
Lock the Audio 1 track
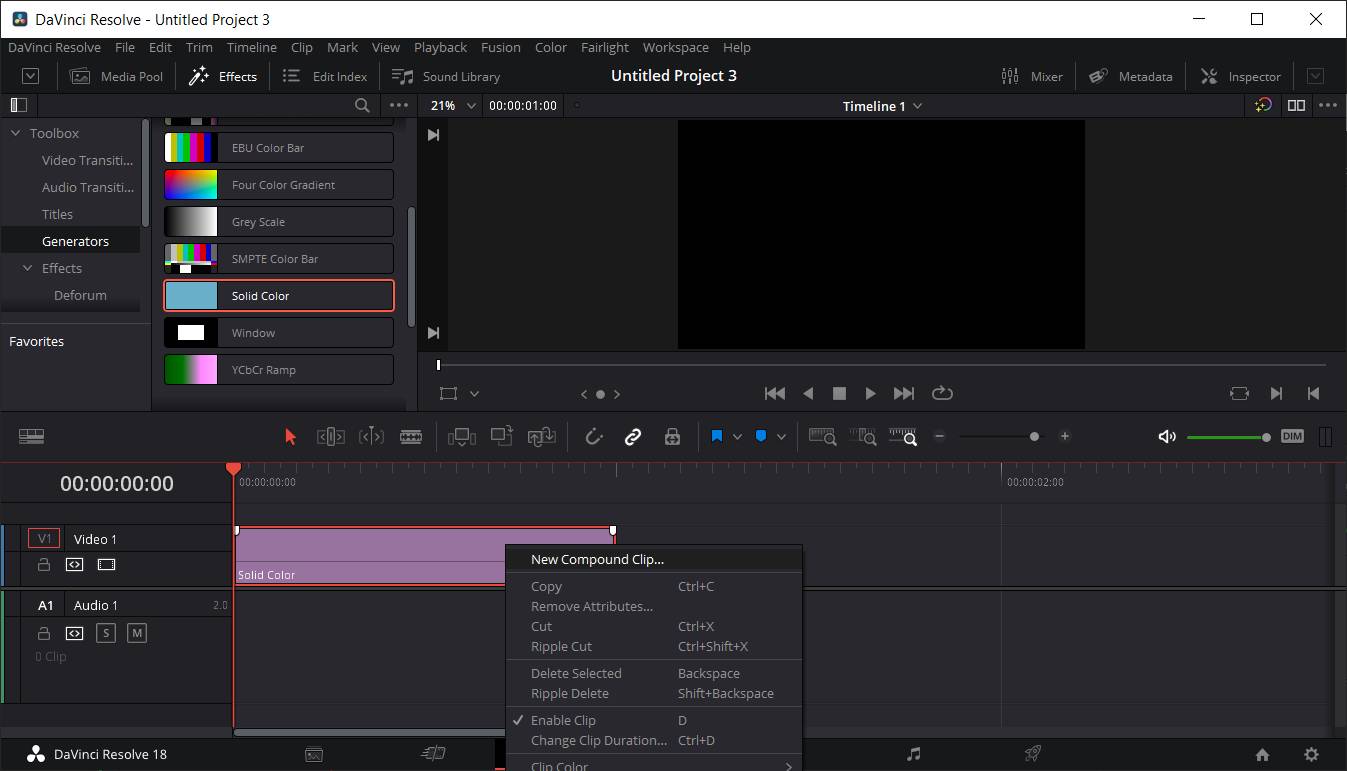[x=43, y=633]
